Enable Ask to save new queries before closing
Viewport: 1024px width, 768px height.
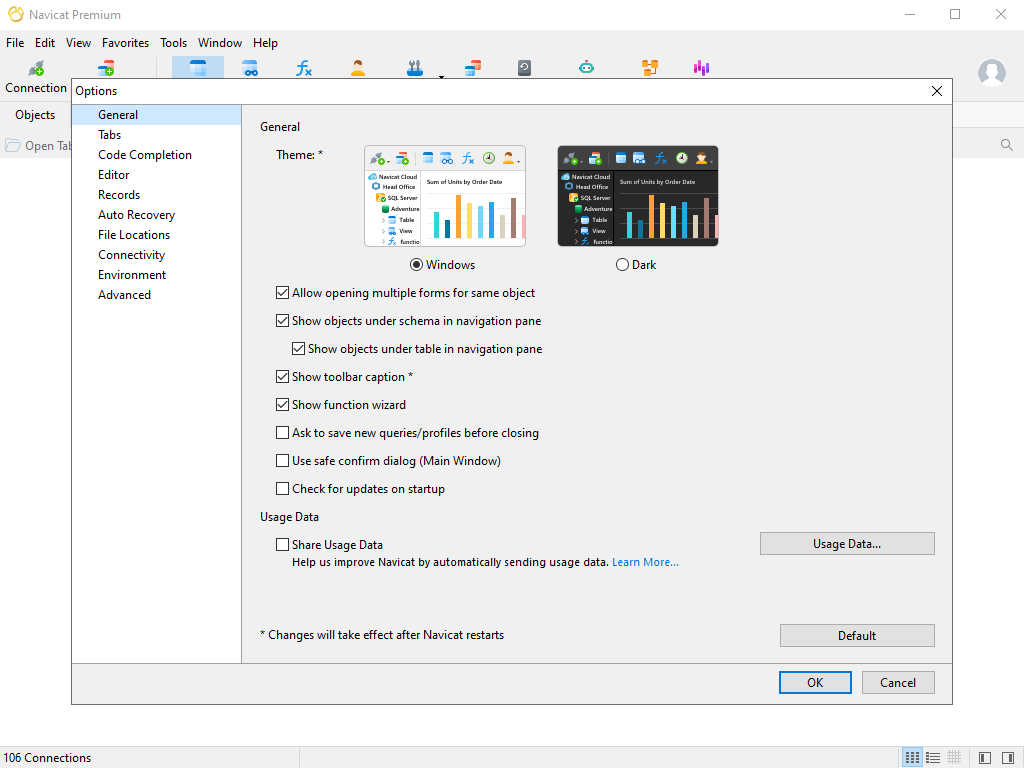point(282,432)
